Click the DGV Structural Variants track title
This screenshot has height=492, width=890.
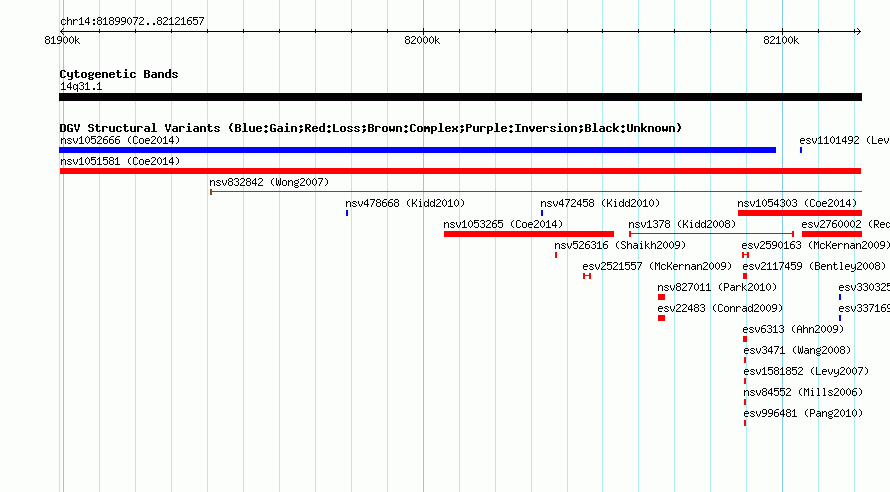(x=370, y=128)
